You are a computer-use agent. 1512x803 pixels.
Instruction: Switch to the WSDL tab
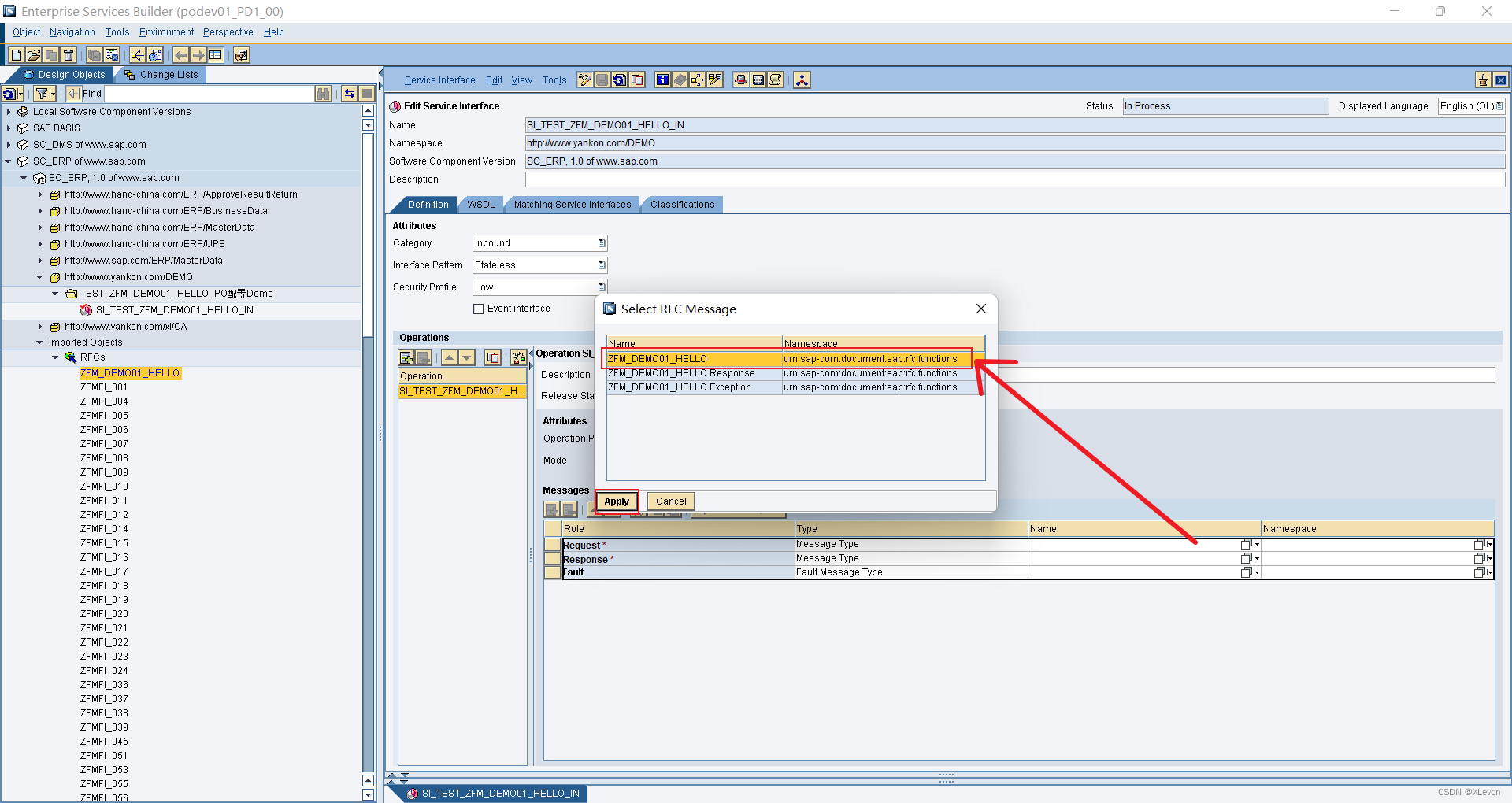pos(481,205)
